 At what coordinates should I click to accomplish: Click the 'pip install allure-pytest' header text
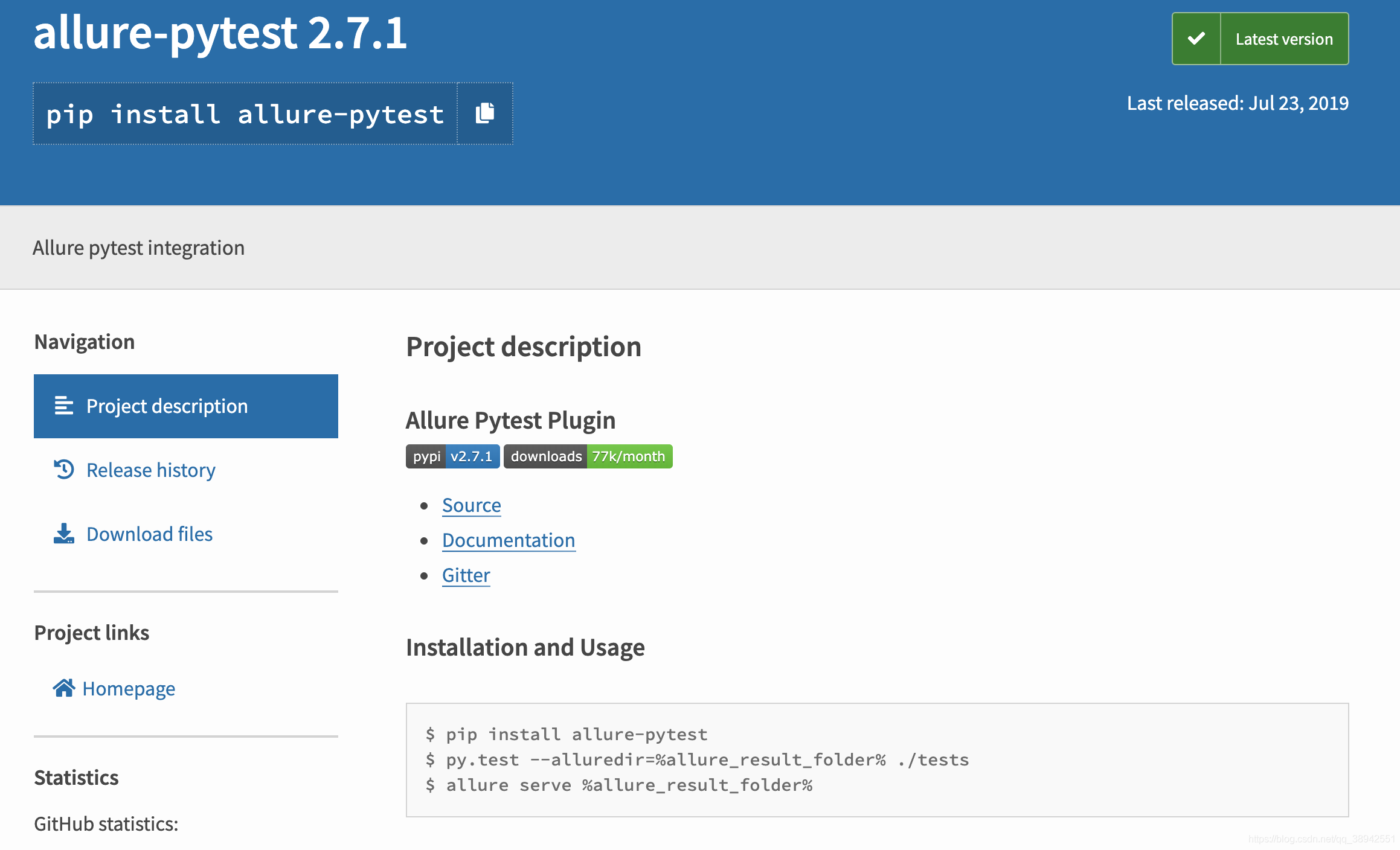tap(245, 114)
